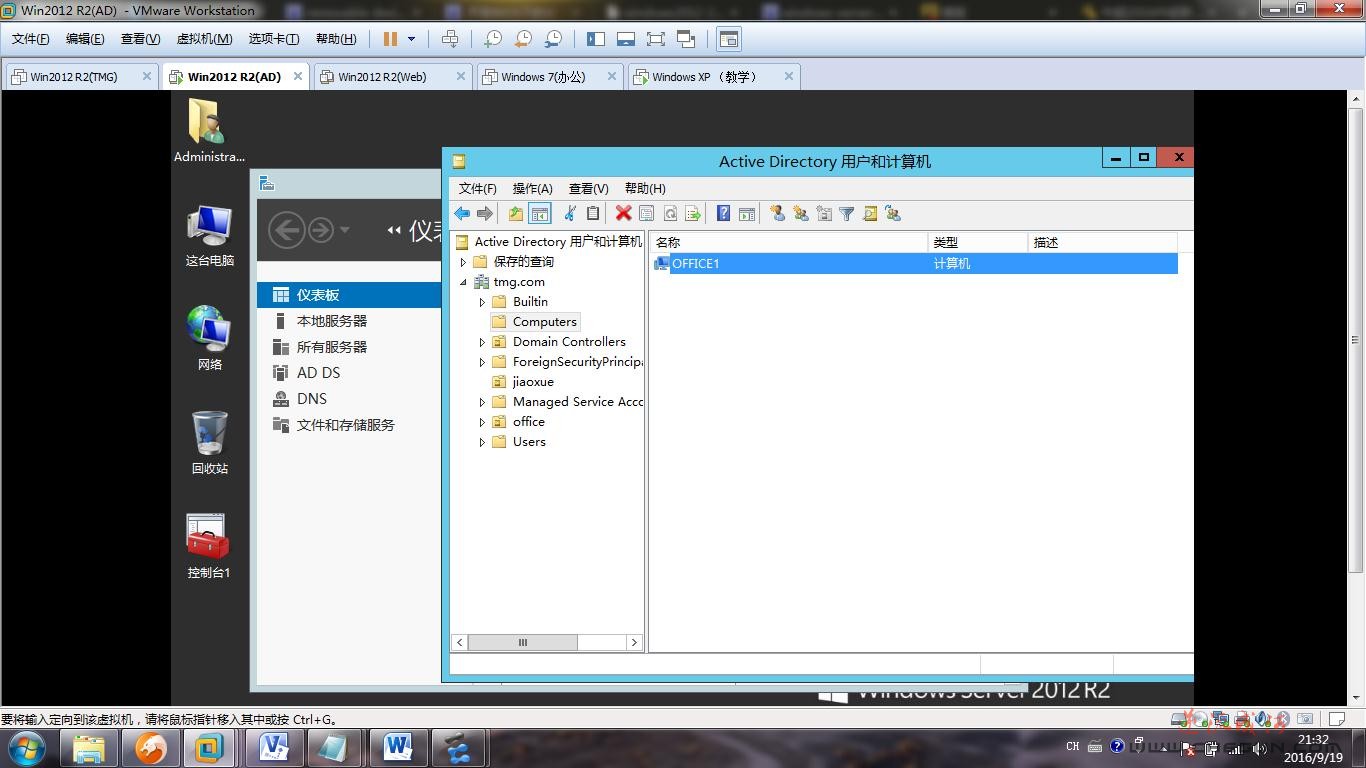
Task: Open 虚拟机(M) menu in VMware
Action: pos(204,39)
